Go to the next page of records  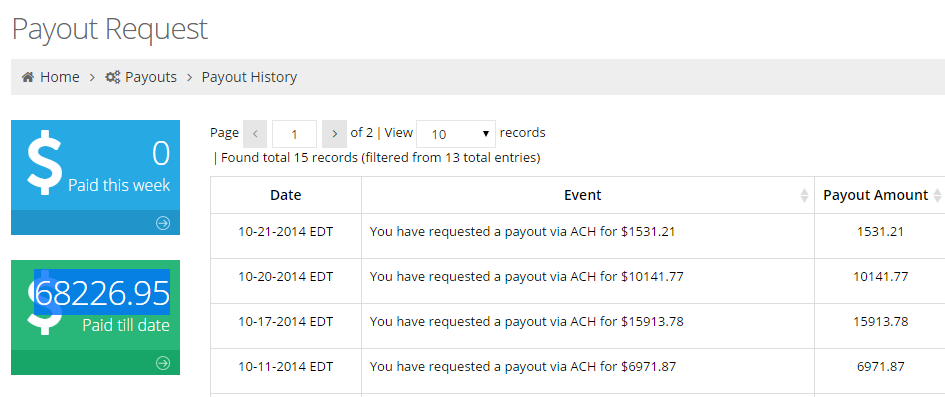(x=334, y=134)
